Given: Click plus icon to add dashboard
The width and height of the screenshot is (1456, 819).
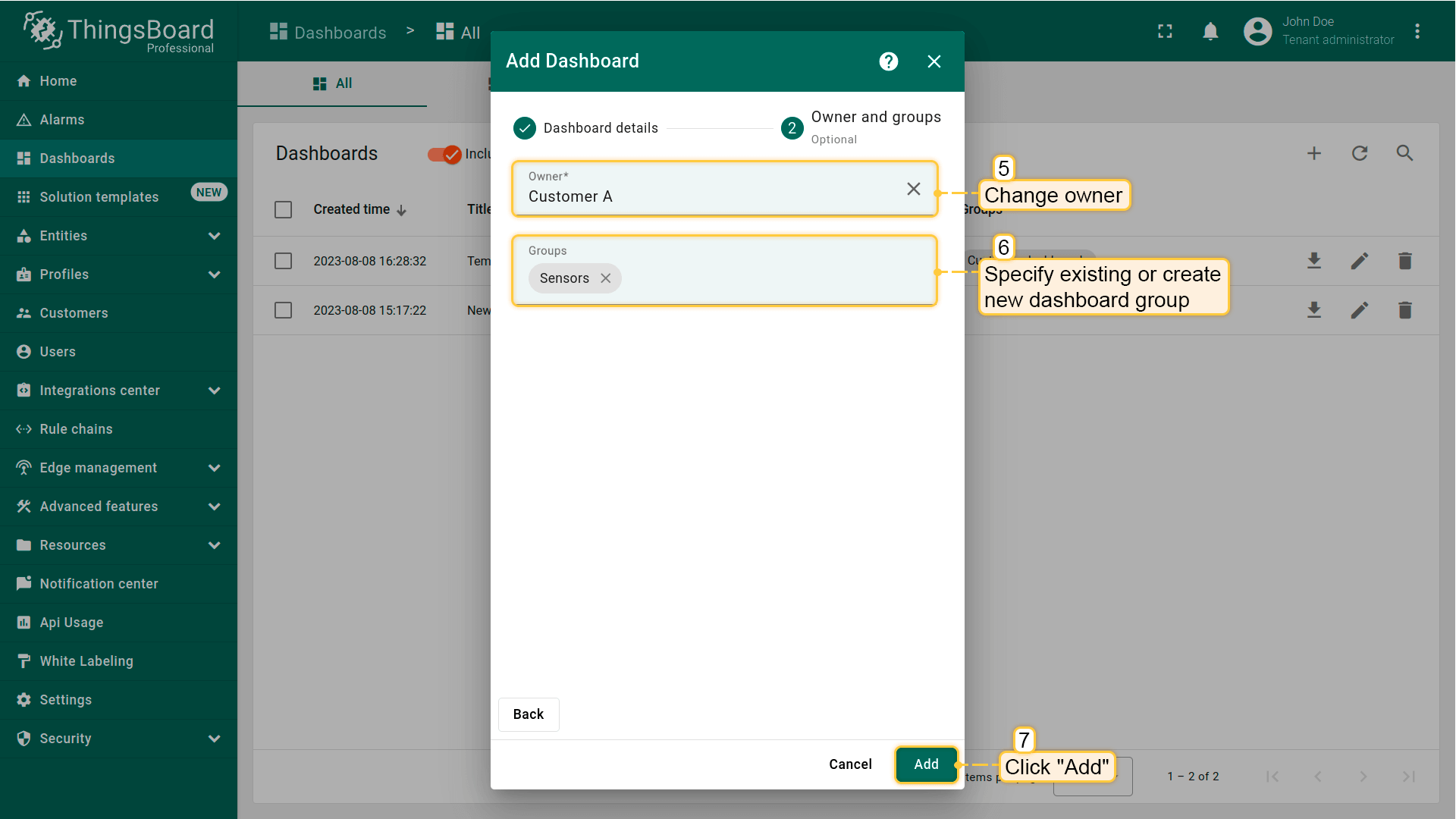Looking at the screenshot, I should tap(1313, 153).
